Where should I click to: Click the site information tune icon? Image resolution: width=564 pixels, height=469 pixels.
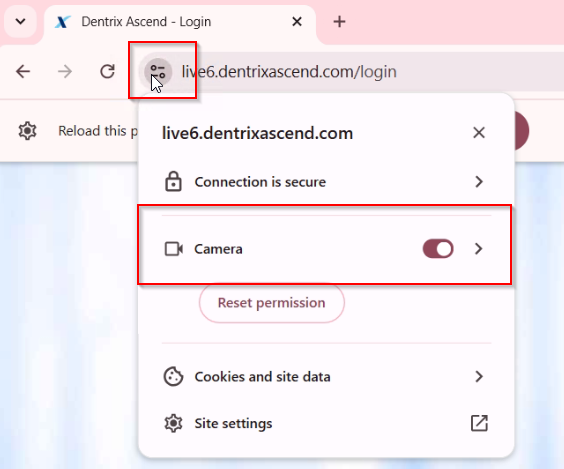point(158,72)
